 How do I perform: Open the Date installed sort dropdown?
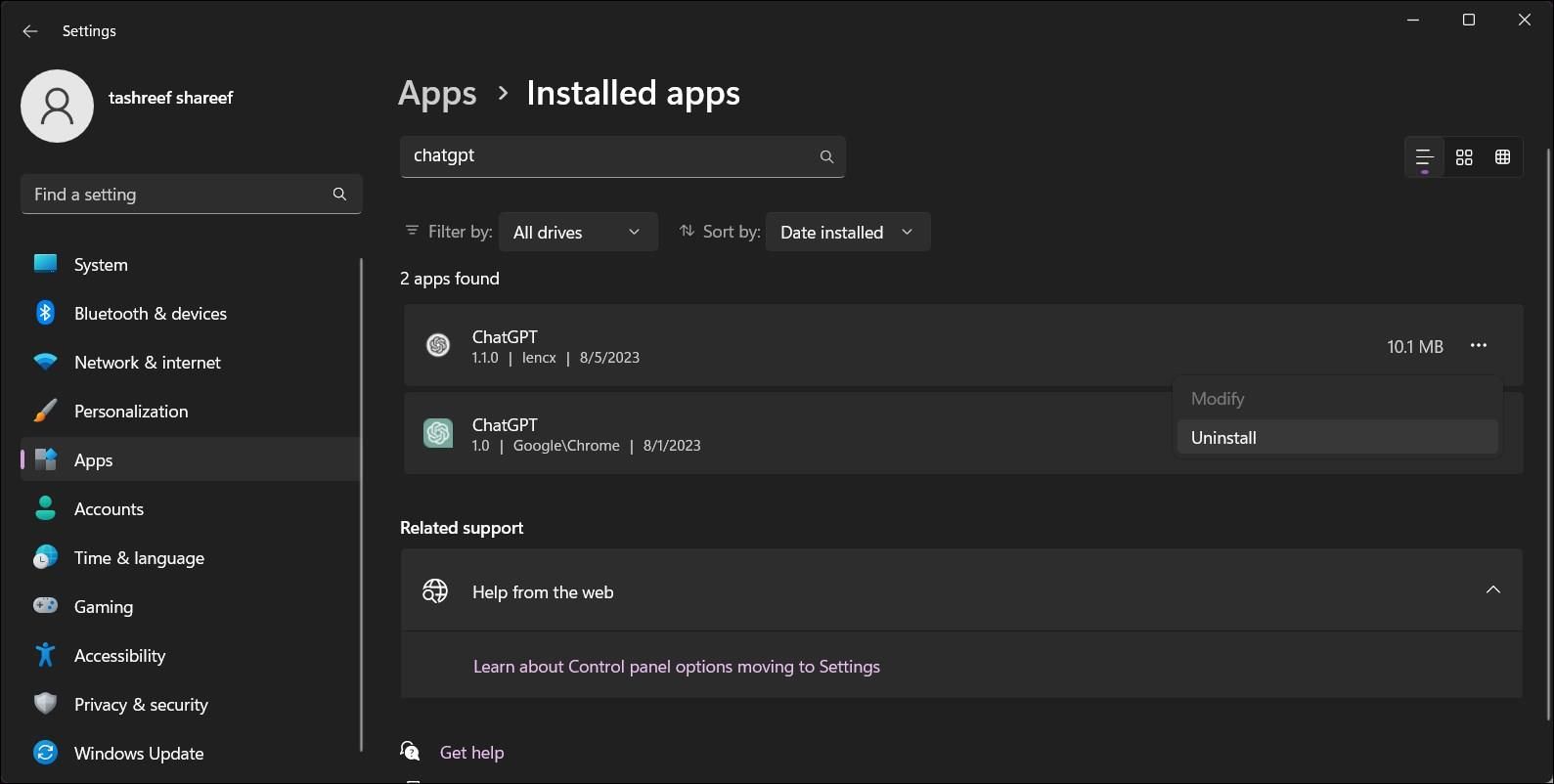click(x=848, y=232)
